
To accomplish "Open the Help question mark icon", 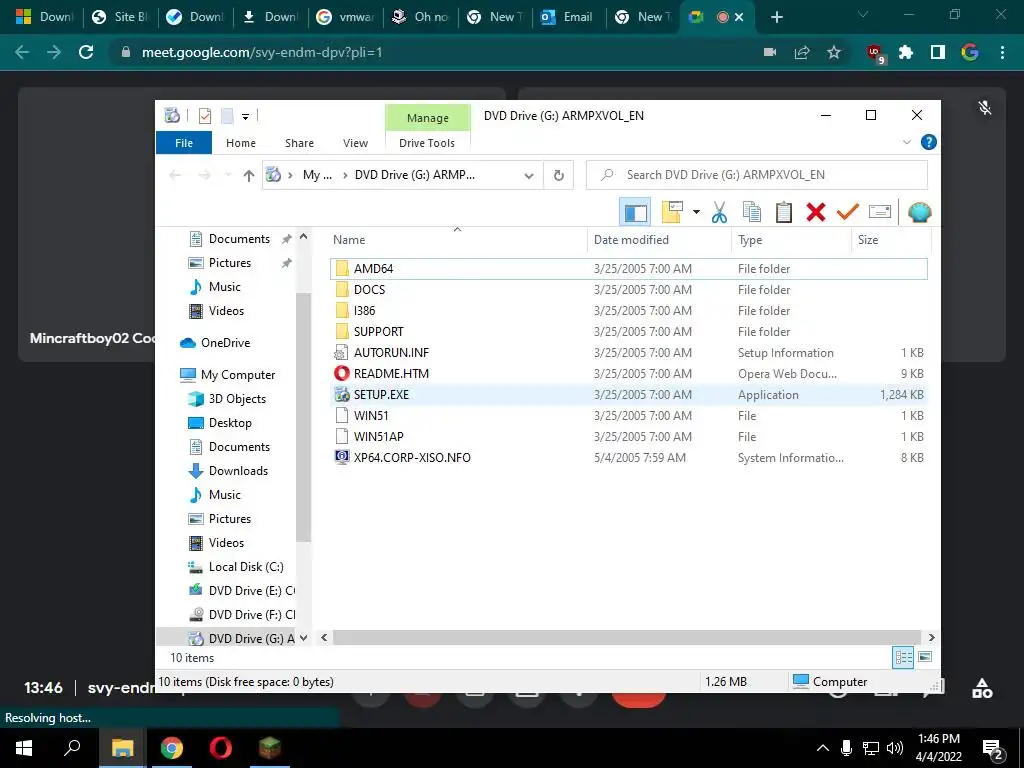I will 928,142.
